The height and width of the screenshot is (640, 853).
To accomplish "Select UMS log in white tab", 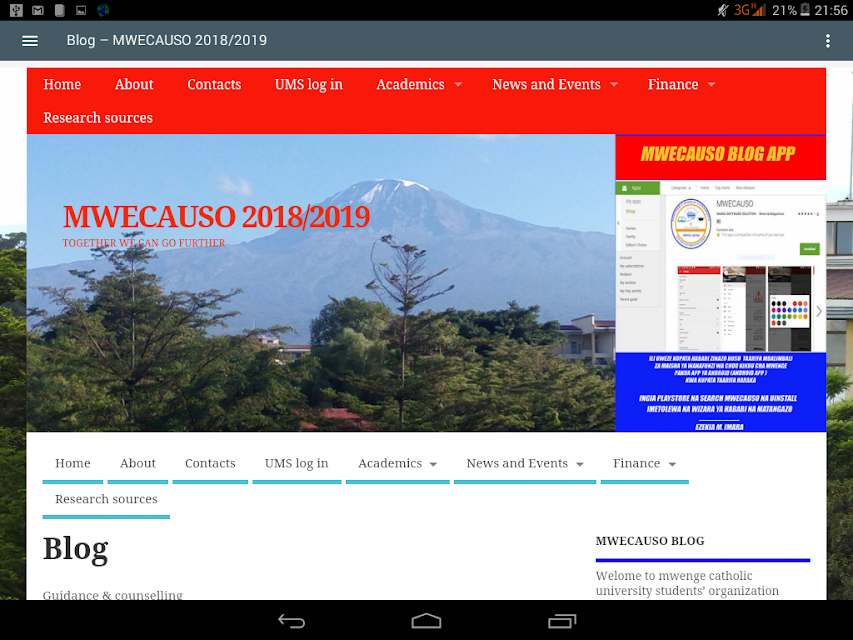I will click(x=296, y=464).
